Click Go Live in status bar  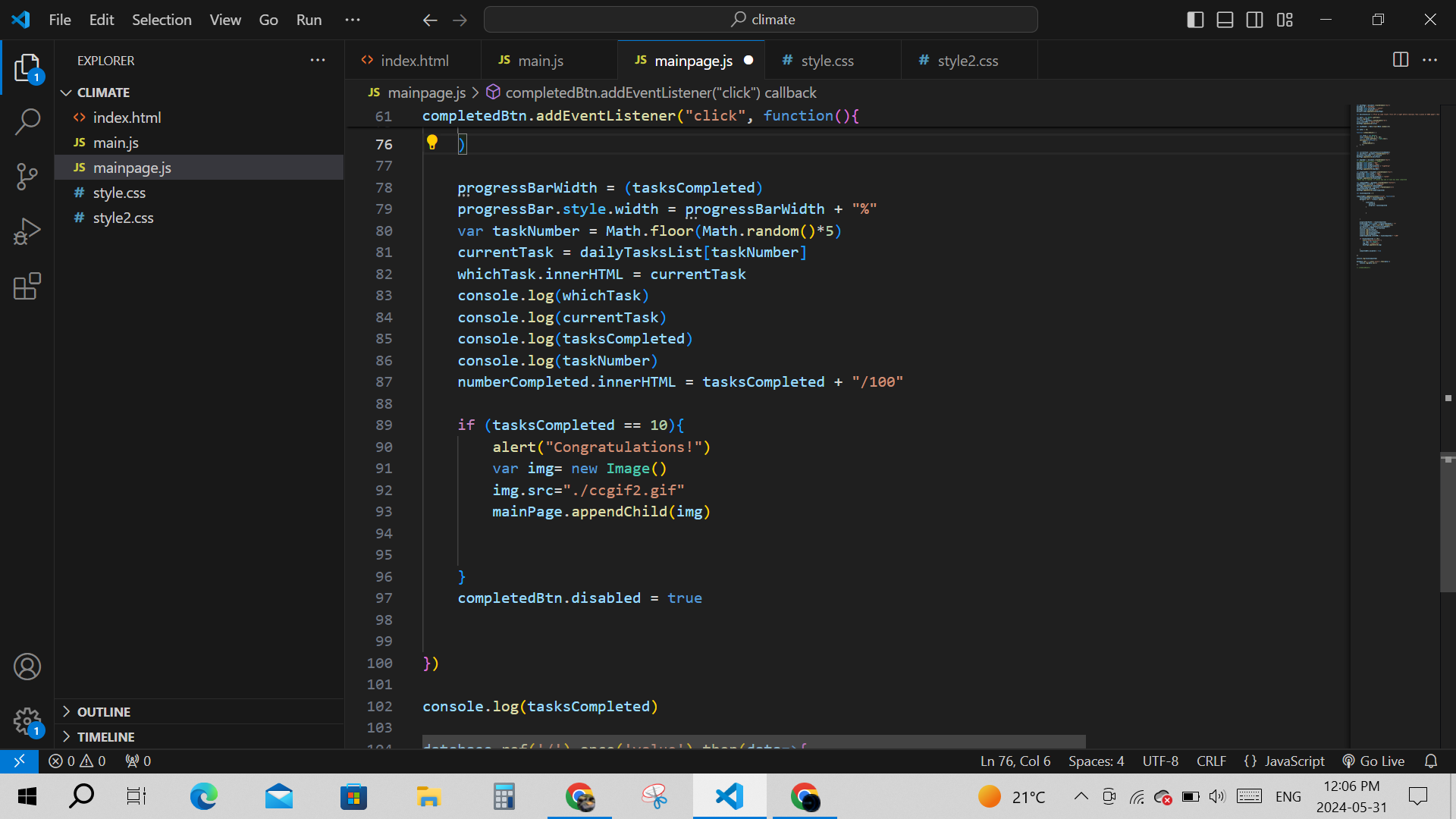coord(1373,761)
